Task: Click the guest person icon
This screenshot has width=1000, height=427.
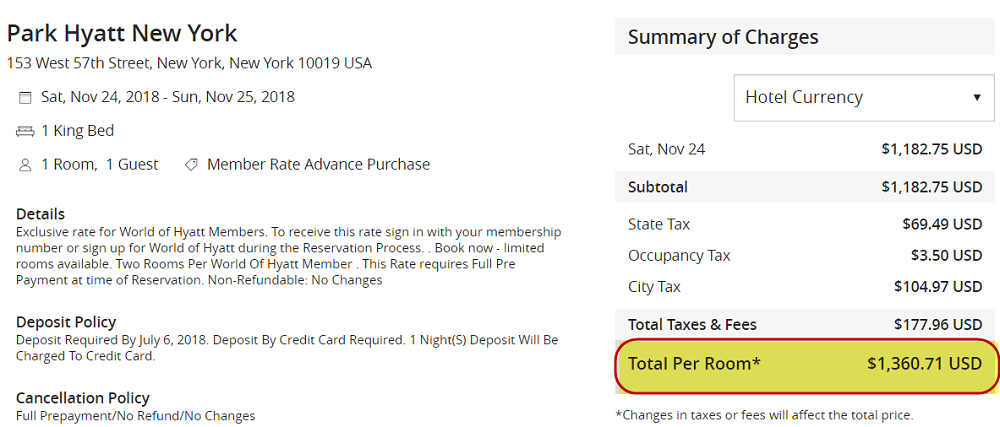Action: point(25,165)
